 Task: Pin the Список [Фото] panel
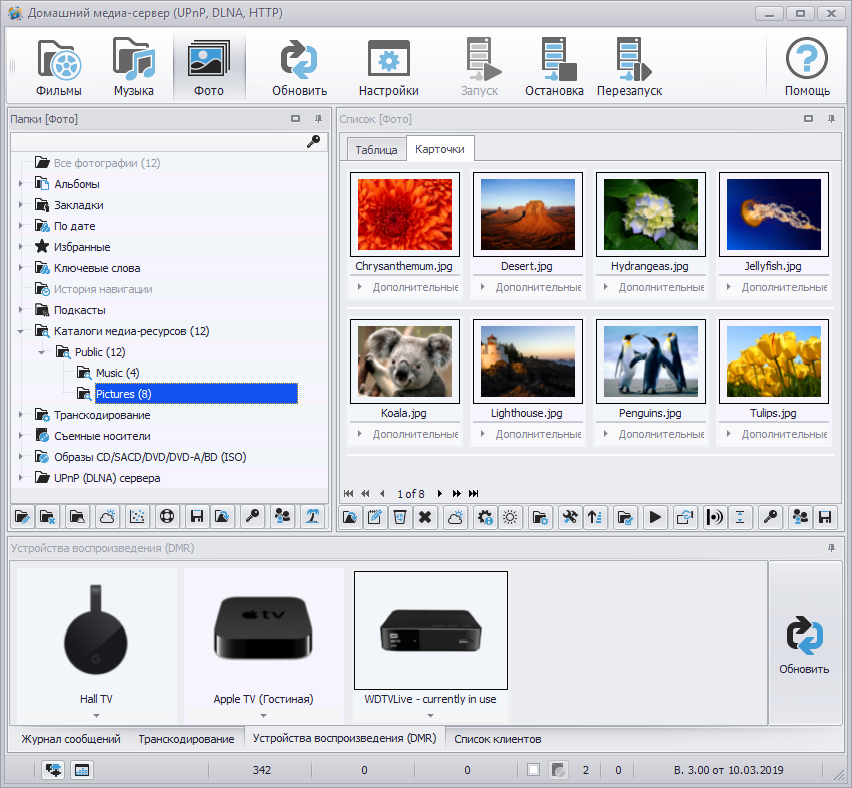(x=831, y=119)
